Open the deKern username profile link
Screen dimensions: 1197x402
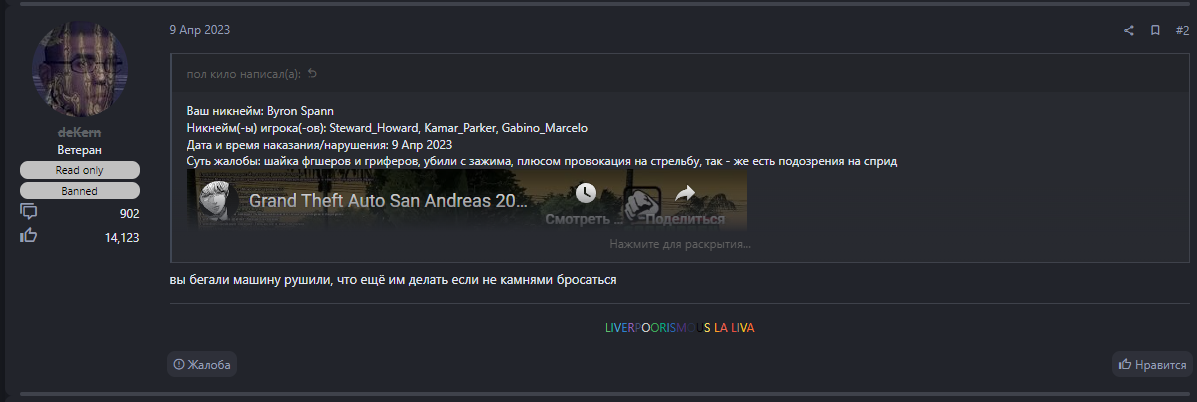(x=79, y=133)
